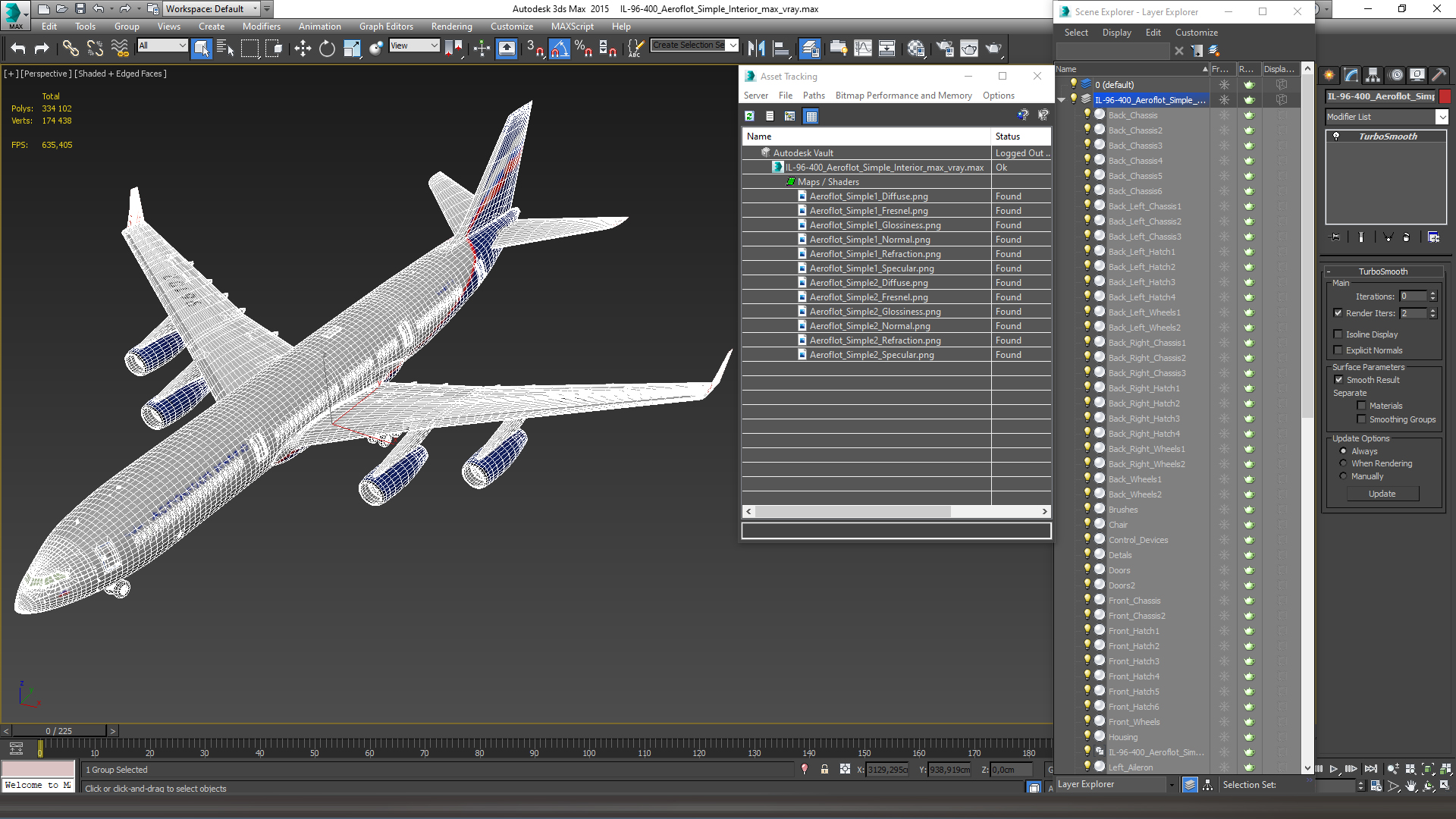Click the Refresh icon in Asset Tracking
1456x819 pixels.
click(x=749, y=116)
